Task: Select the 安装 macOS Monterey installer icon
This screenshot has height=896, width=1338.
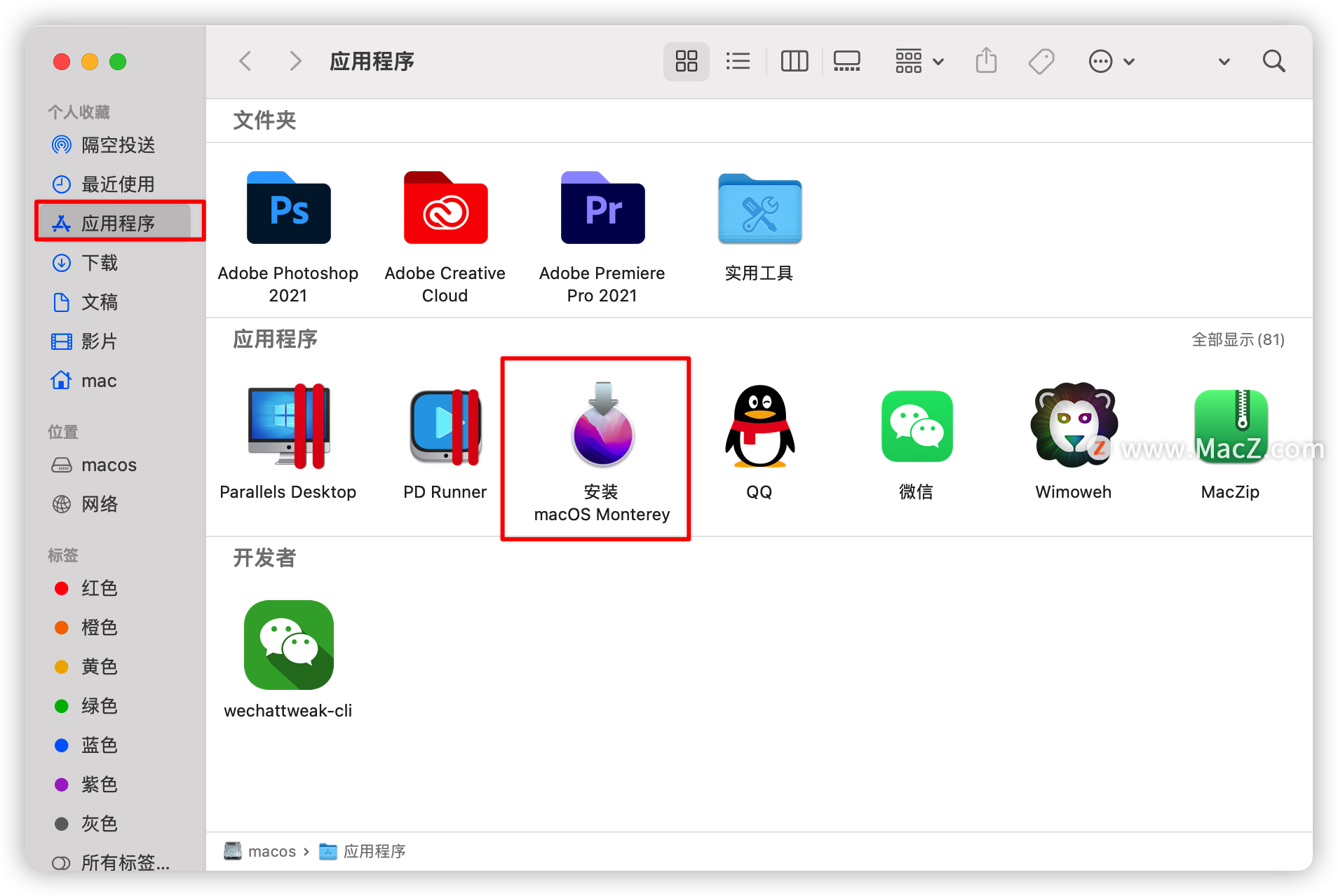Action: (x=602, y=425)
